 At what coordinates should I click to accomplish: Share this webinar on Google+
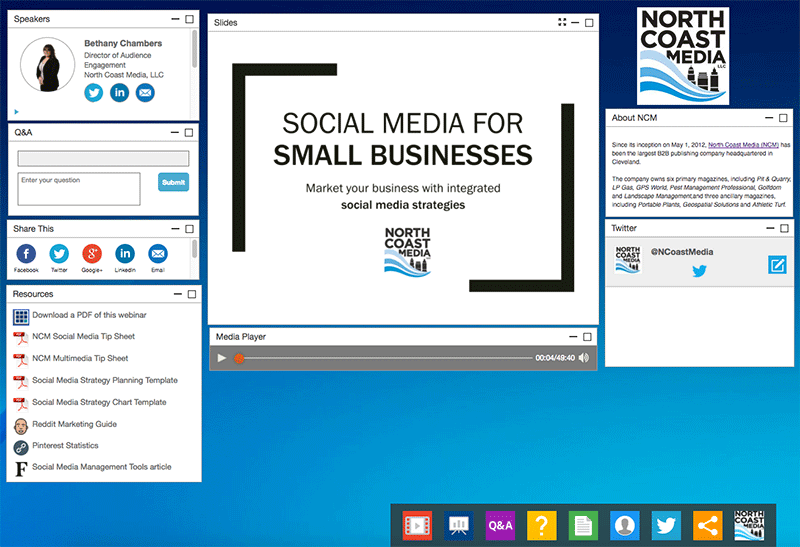(x=92, y=254)
